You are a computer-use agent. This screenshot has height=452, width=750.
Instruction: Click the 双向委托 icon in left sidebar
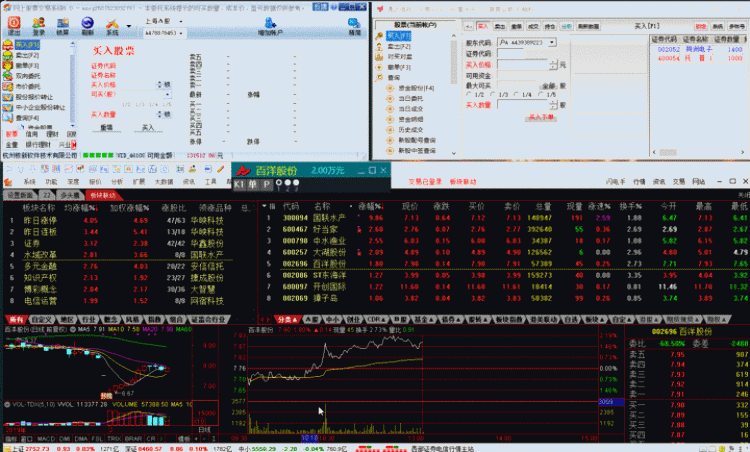8,76
